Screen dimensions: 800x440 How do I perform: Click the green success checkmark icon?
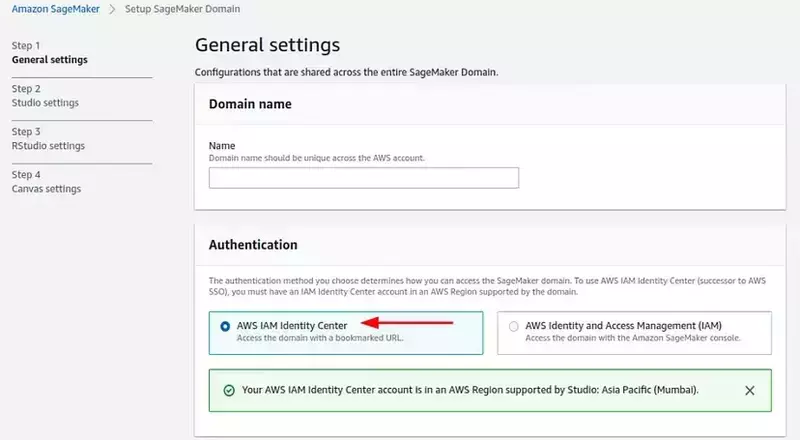pos(229,389)
